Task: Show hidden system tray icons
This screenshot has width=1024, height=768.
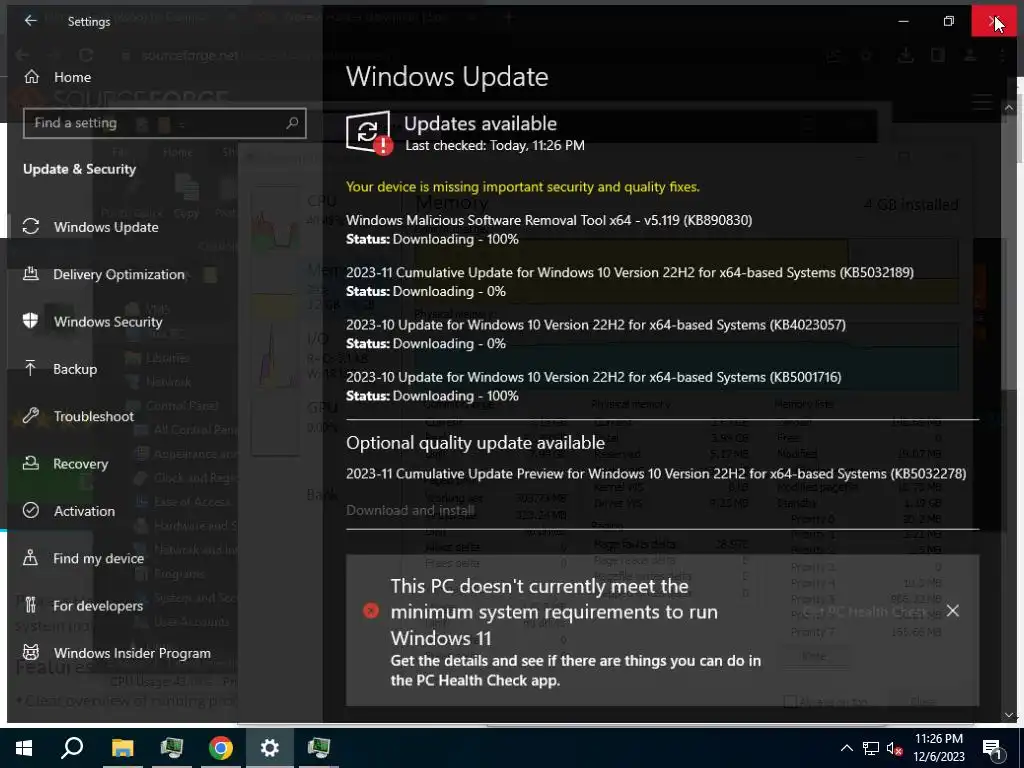Action: pos(846,748)
